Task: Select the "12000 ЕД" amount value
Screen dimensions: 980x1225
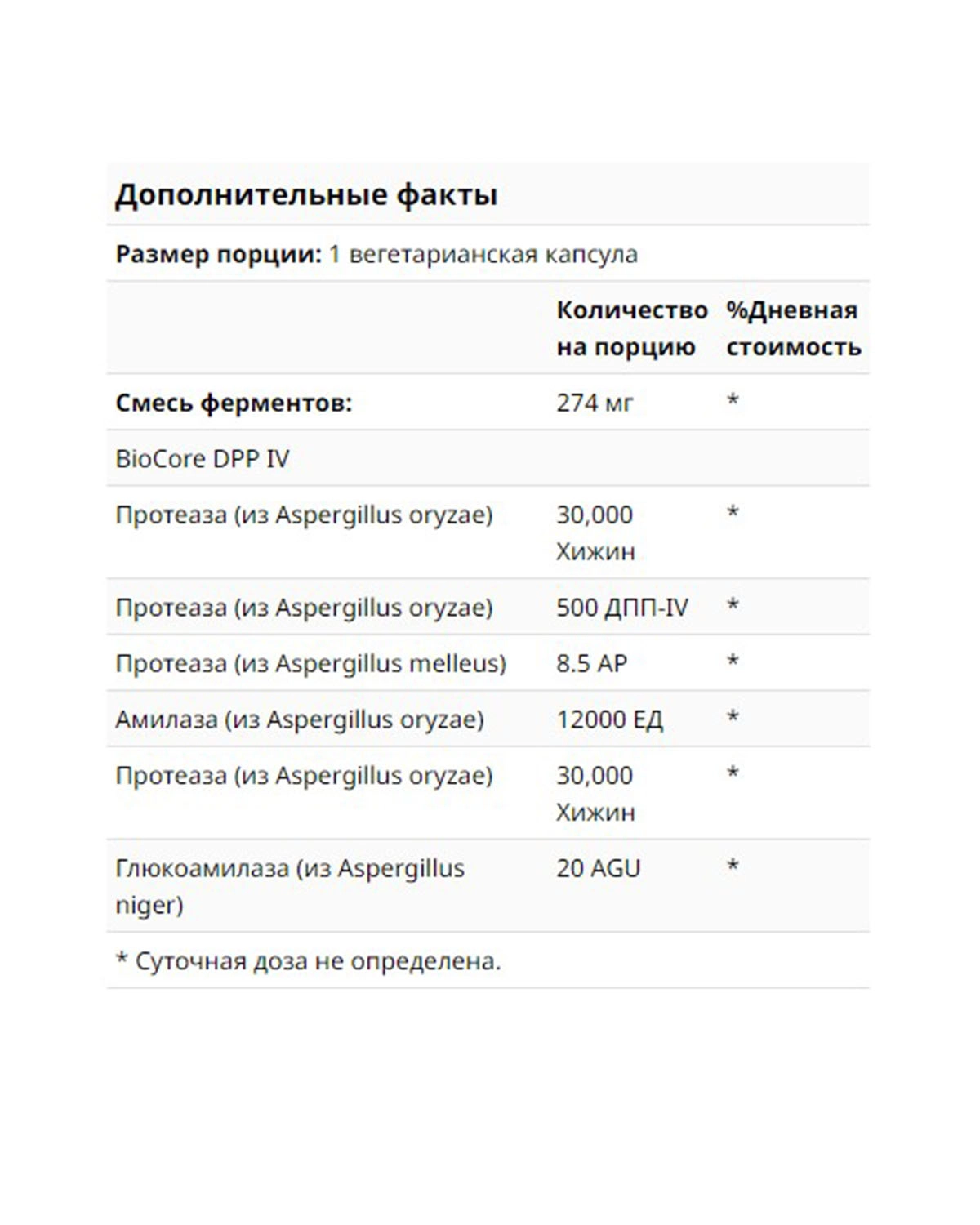Action: 609,719
